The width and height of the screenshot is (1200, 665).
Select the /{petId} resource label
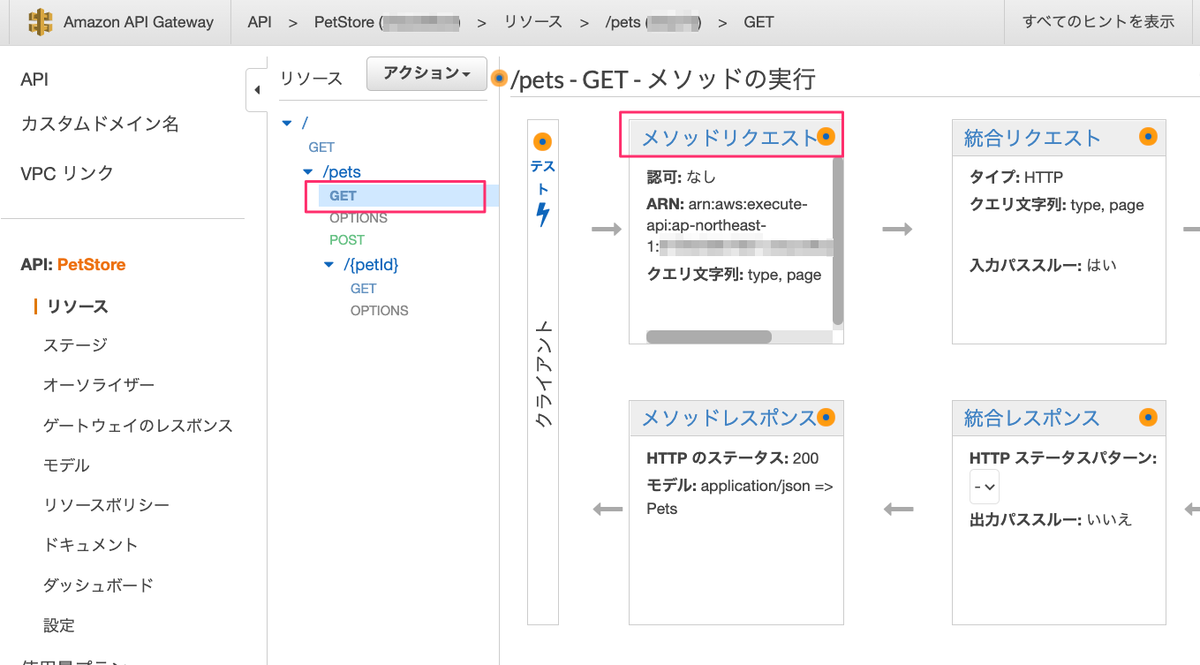point(371,264)
